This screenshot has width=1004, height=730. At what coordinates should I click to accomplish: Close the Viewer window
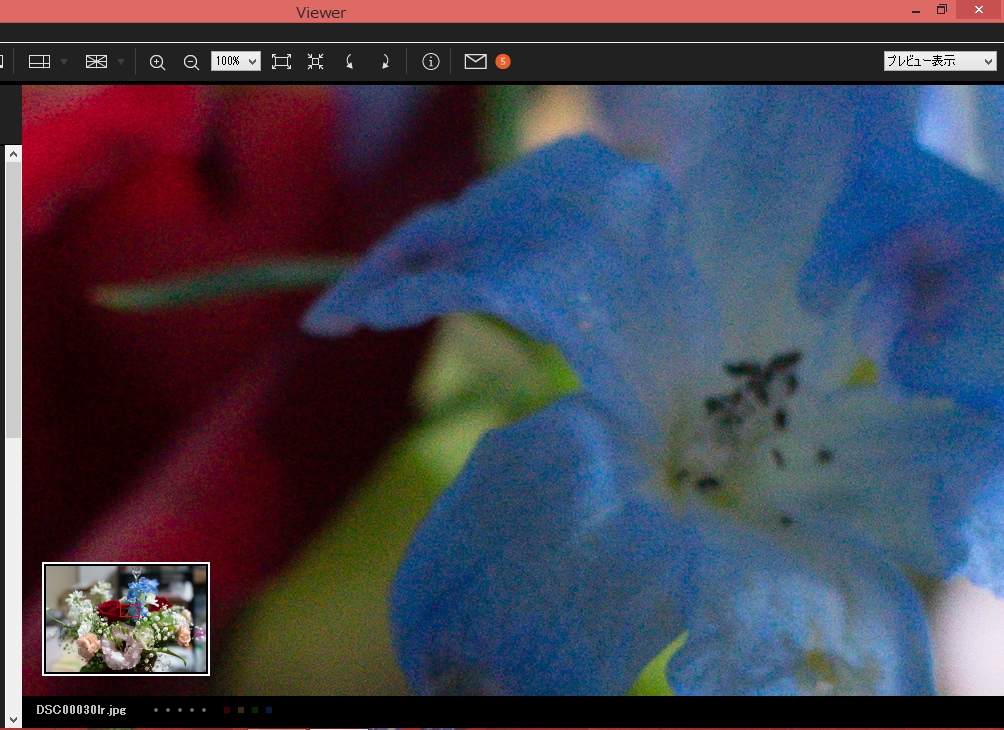tap(979, 10)
